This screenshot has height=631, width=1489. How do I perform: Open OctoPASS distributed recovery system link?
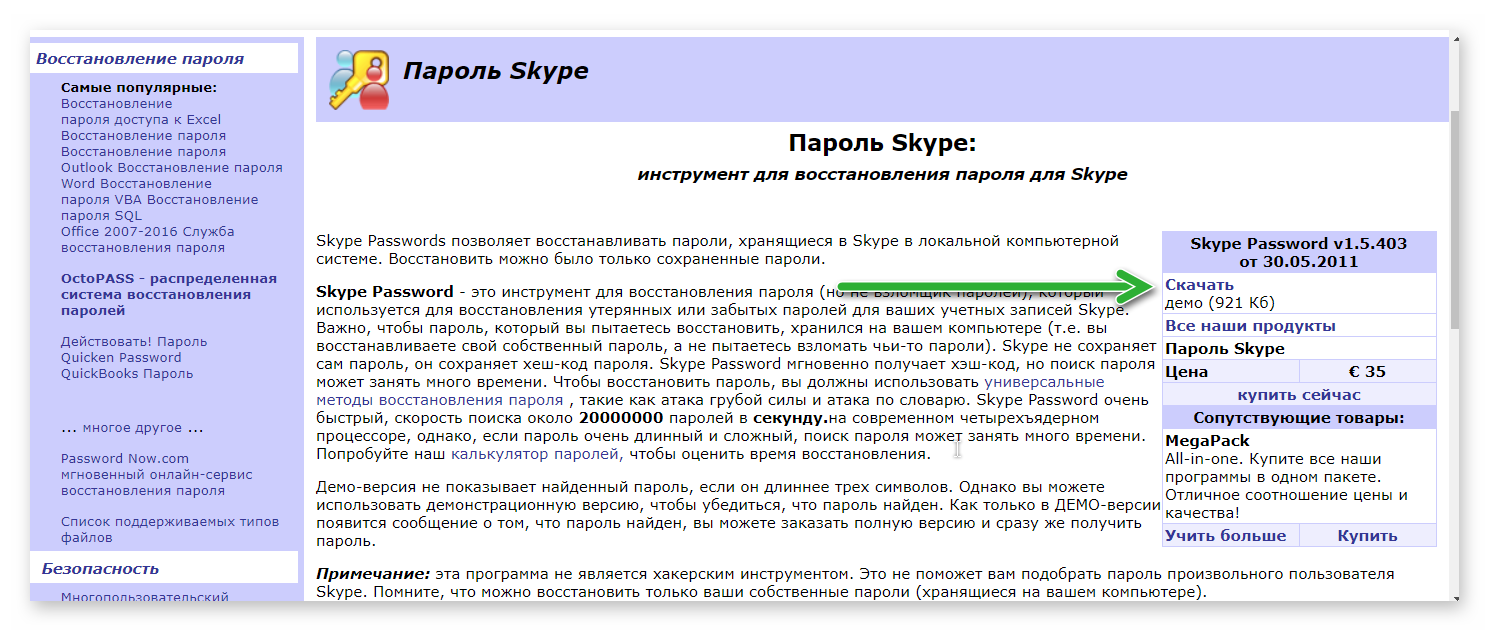point(169,294)
